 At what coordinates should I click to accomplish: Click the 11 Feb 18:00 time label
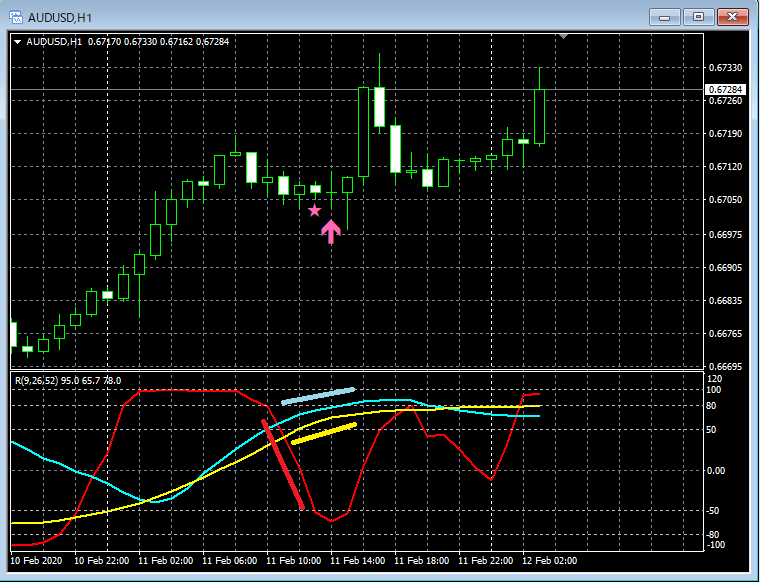coord(421,561)
